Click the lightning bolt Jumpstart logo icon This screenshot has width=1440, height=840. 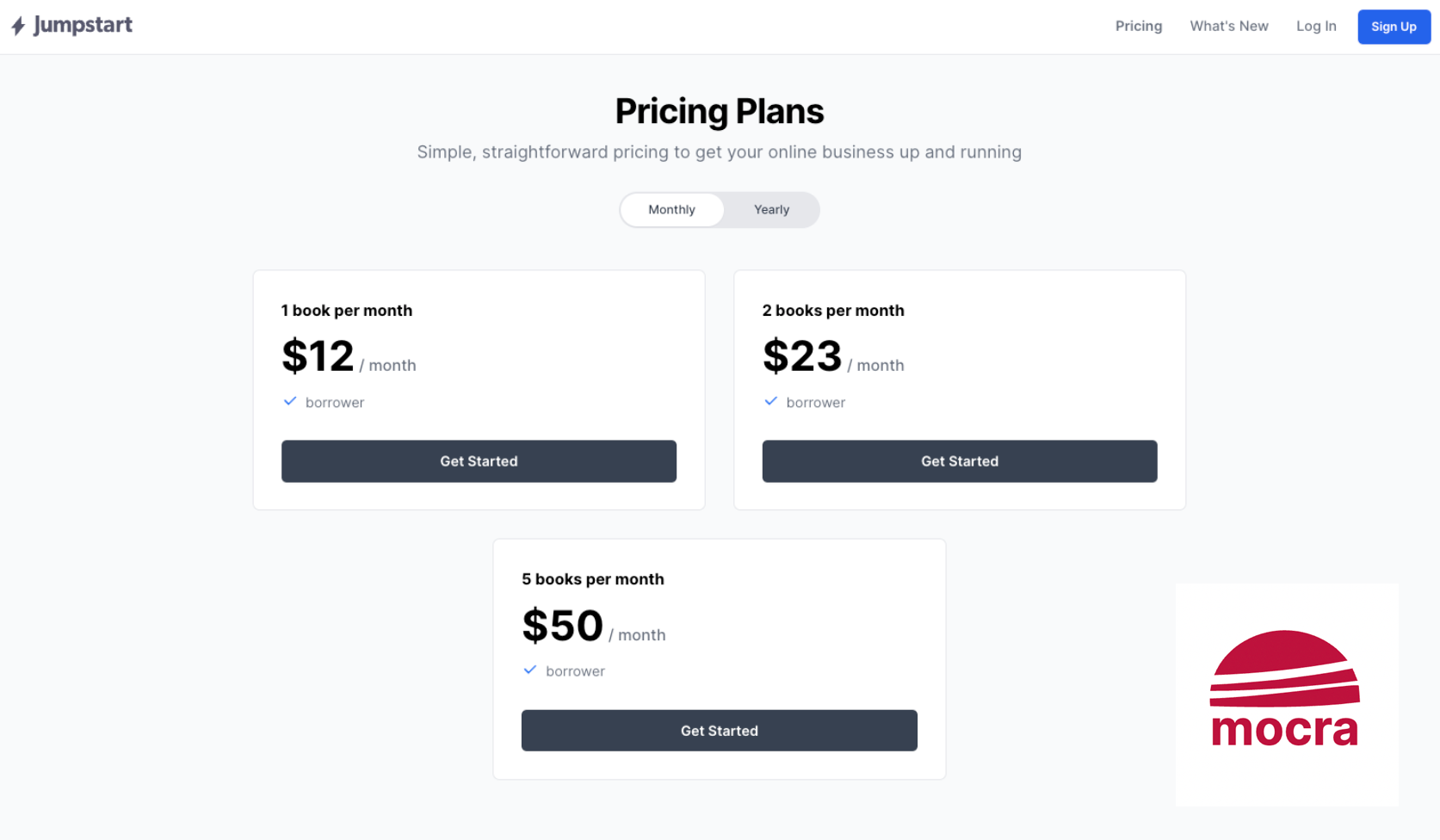19,26
